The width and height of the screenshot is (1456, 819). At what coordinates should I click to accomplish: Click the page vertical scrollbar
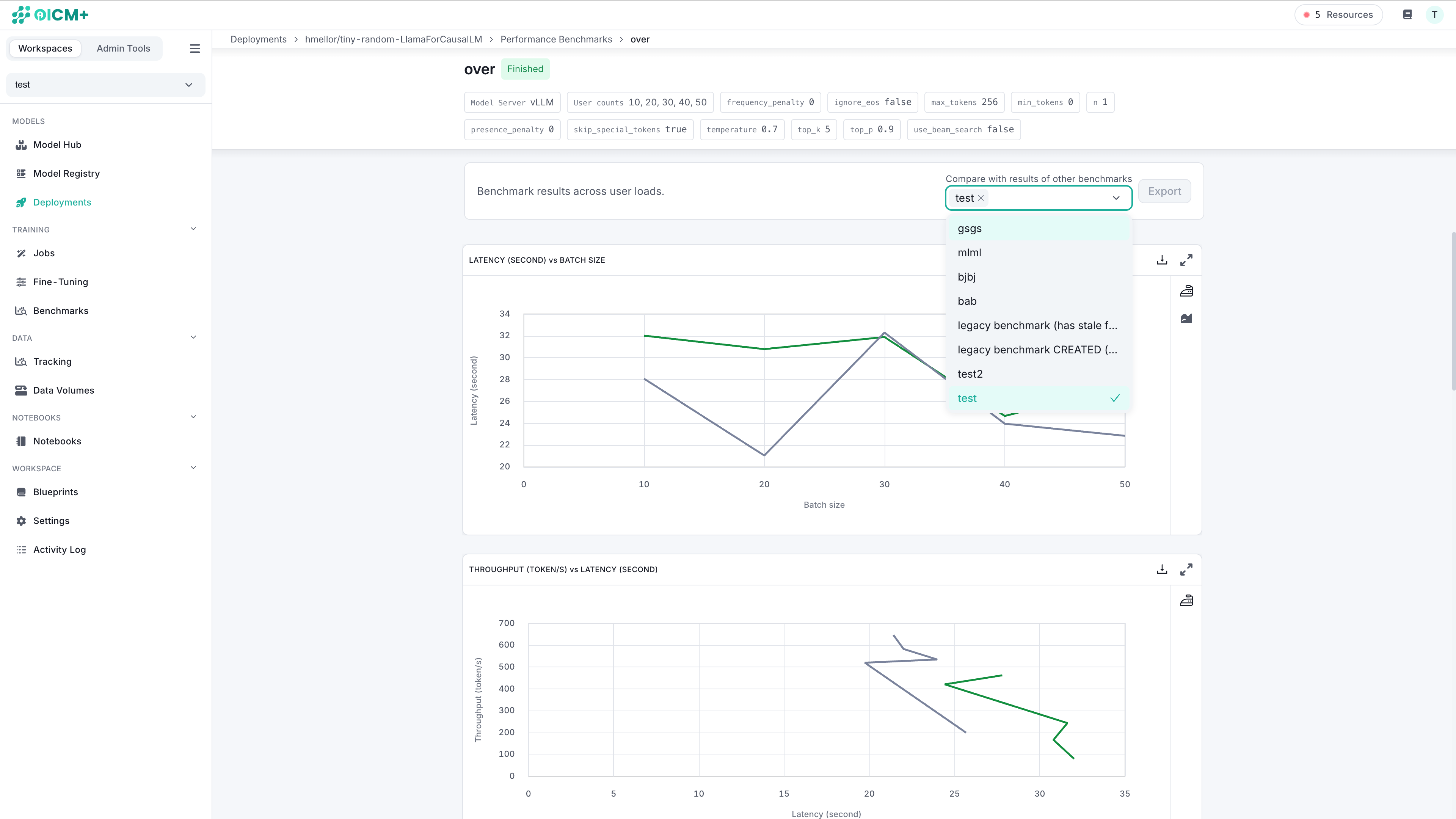(x=1453, y=311)
